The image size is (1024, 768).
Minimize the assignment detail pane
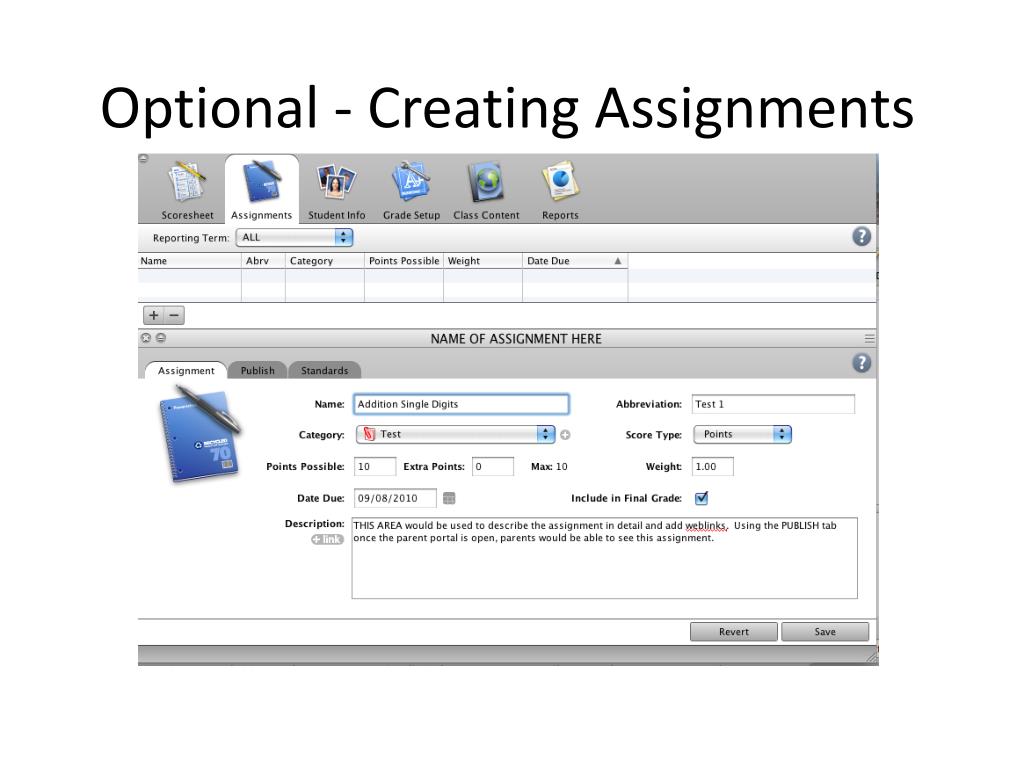(161, 338)
